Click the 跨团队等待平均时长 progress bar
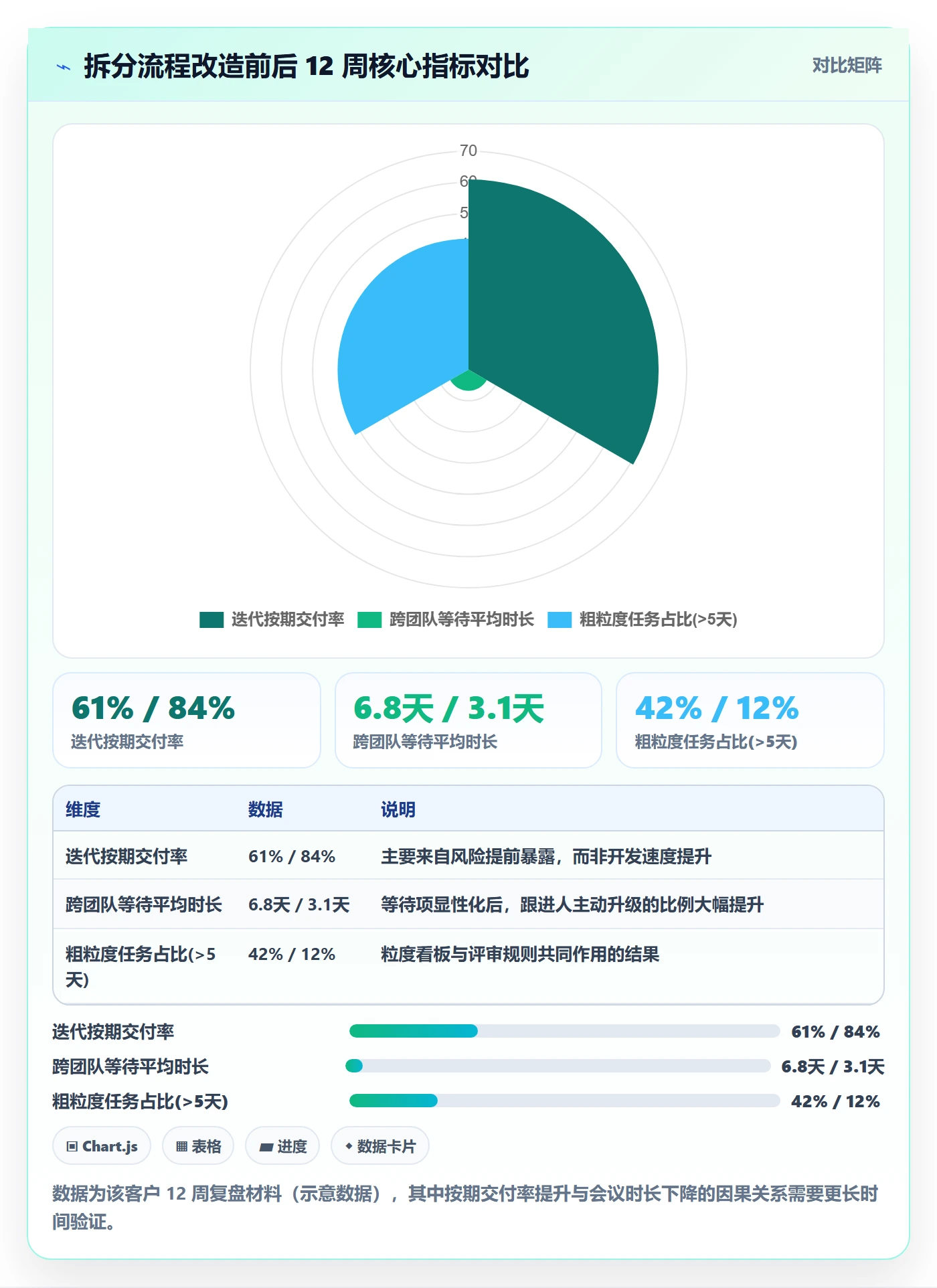 click(558, 1066)
